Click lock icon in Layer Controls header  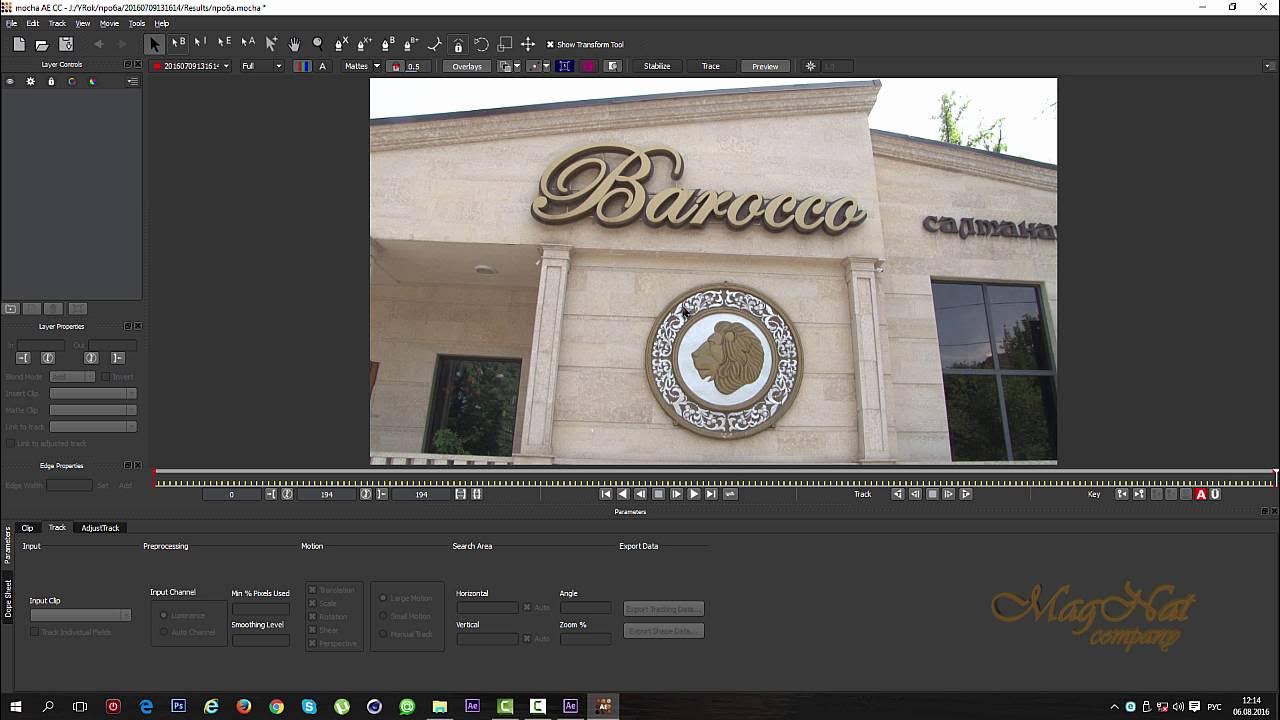tap(51, 81)
